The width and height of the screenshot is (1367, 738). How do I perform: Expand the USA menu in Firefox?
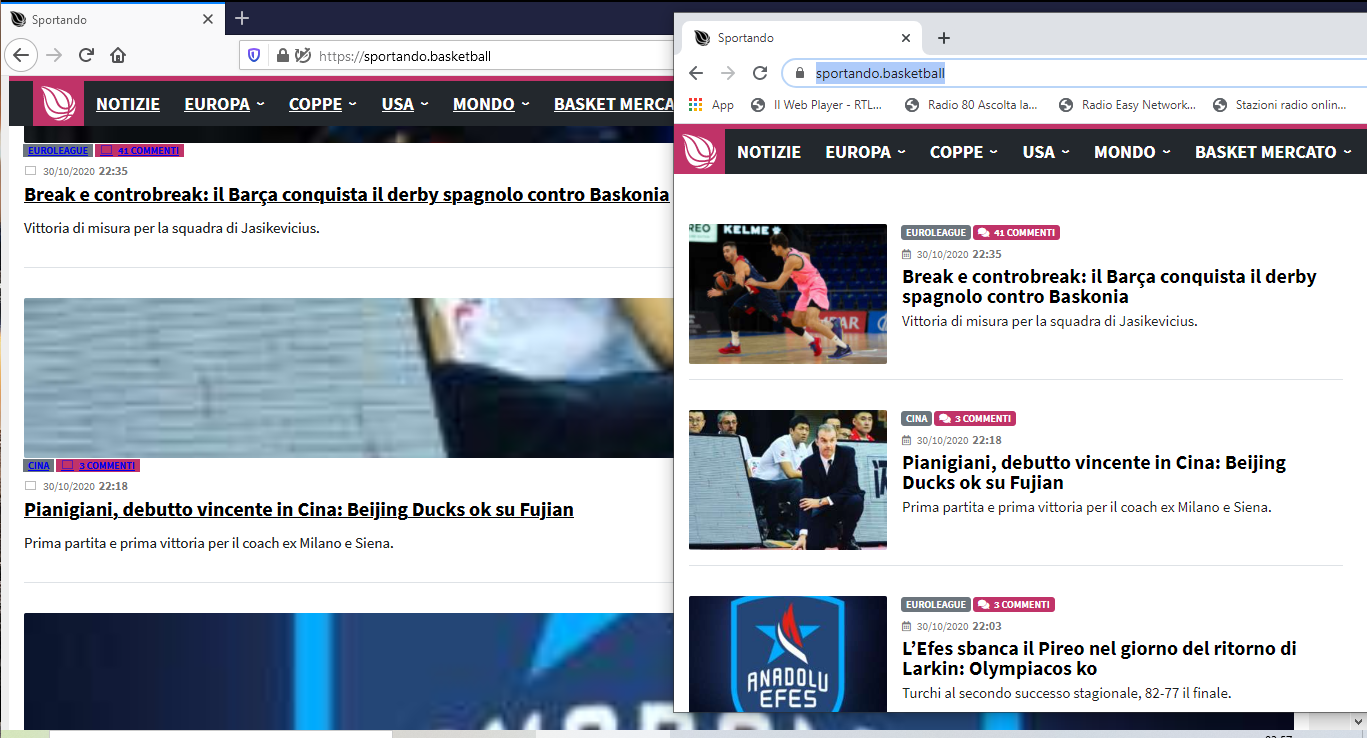pos(405,104)
